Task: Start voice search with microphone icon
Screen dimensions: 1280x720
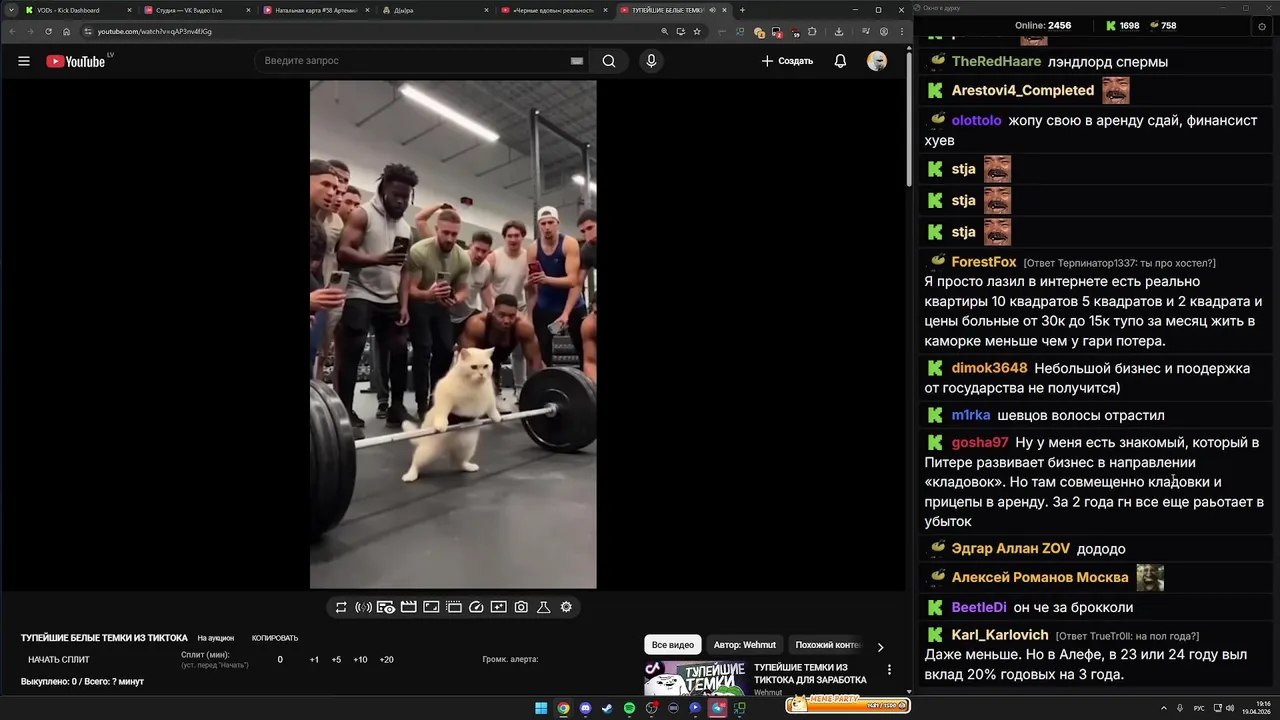Action: pyautogui.click(x=651, y=61)
